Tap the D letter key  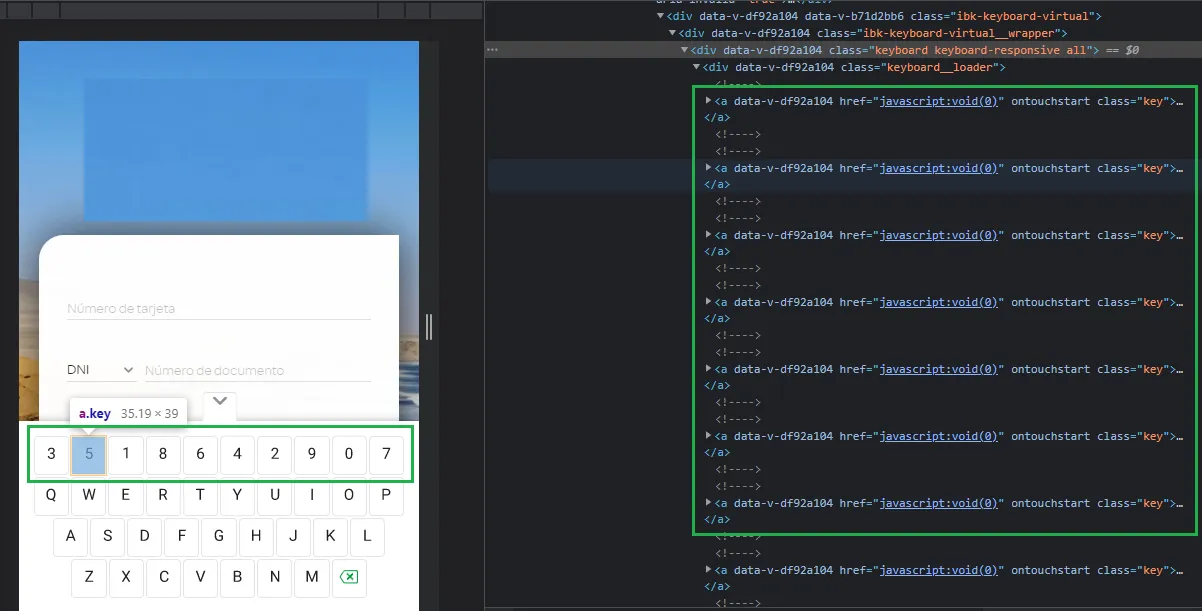pos(144,536)
